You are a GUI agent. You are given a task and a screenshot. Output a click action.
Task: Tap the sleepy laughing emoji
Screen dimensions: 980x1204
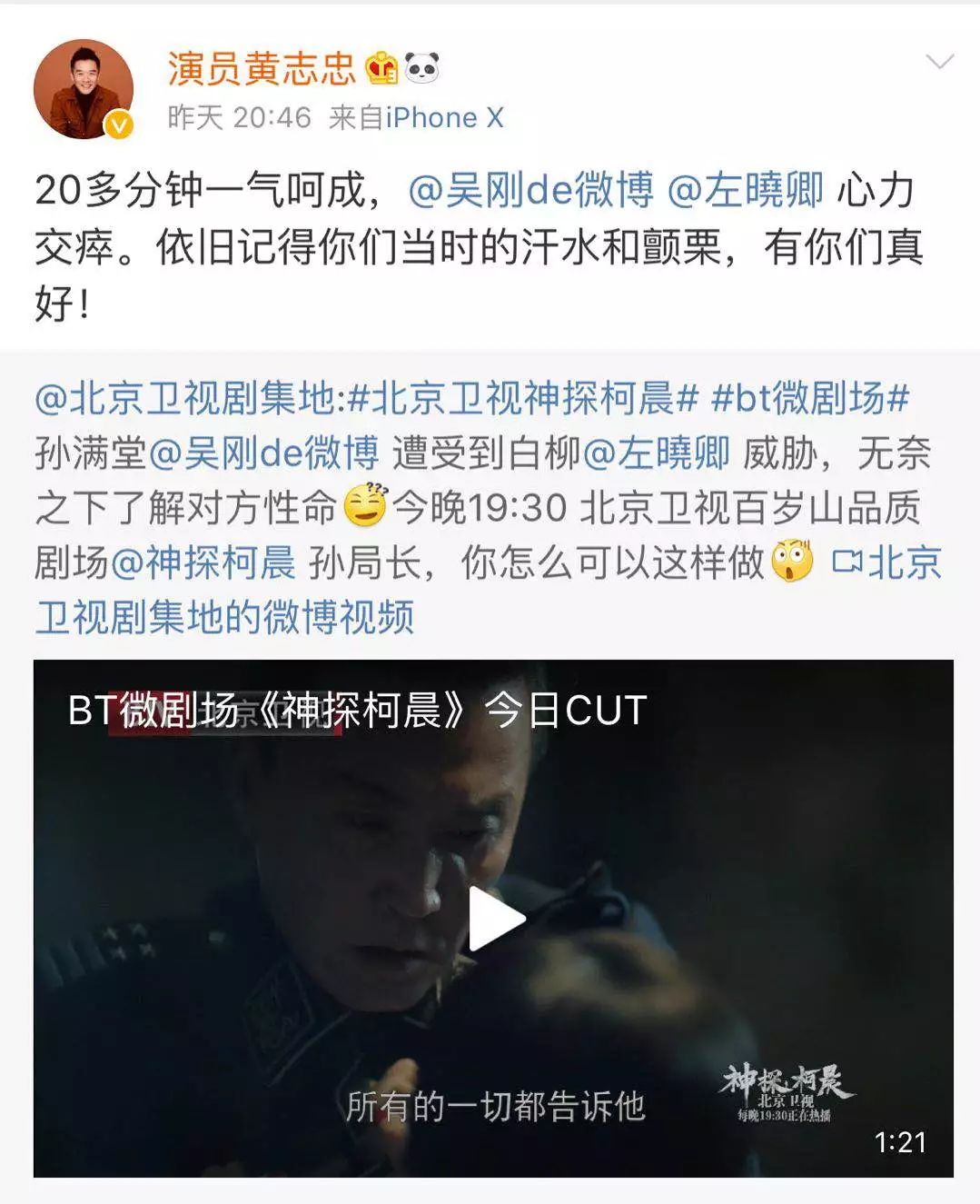(x=365, y=506)
